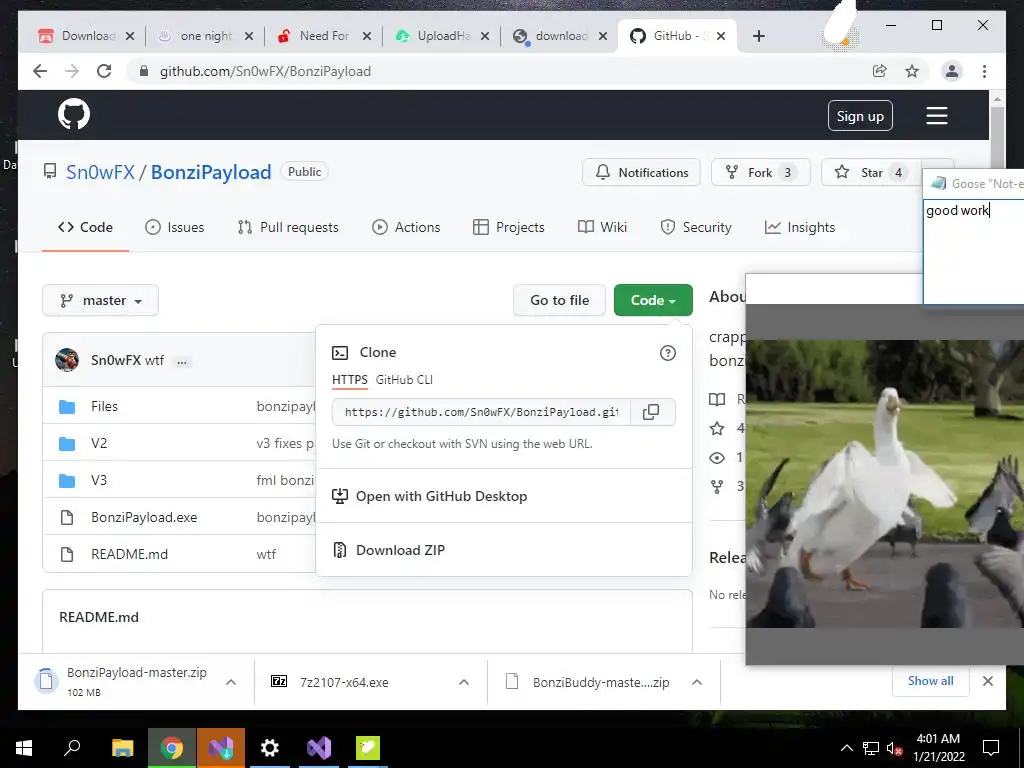
Task: Open 7z2107-x64.exe download options arrow
Action: tap(464, 682)
